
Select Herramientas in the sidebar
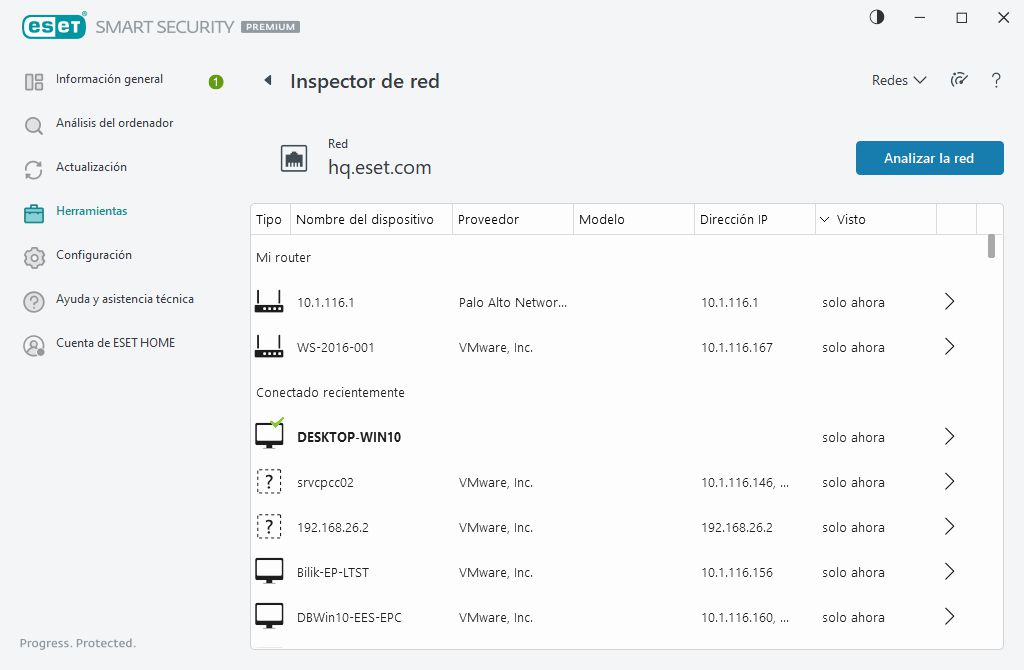click(91, 211)
